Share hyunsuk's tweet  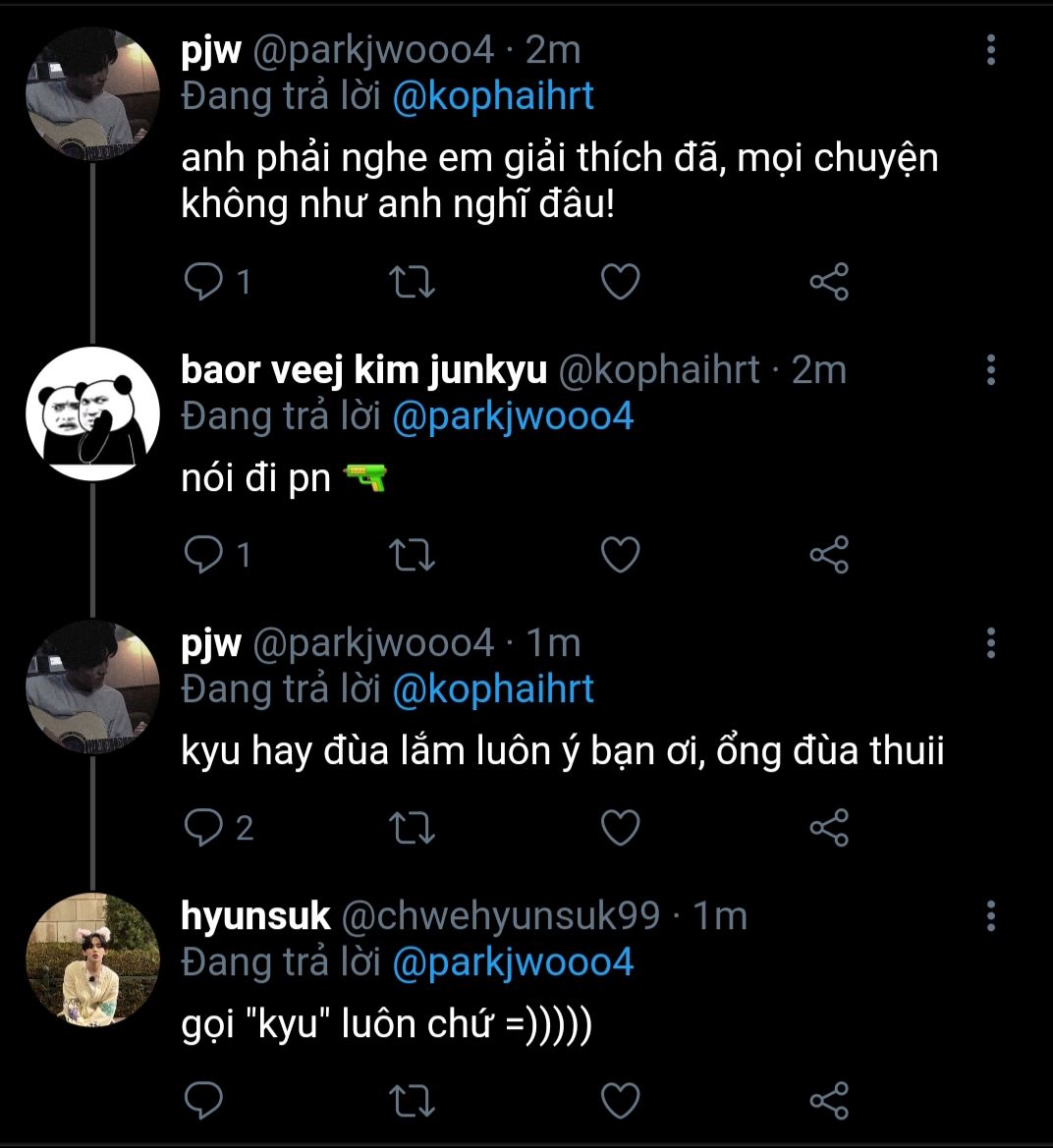coord(829,1100)
